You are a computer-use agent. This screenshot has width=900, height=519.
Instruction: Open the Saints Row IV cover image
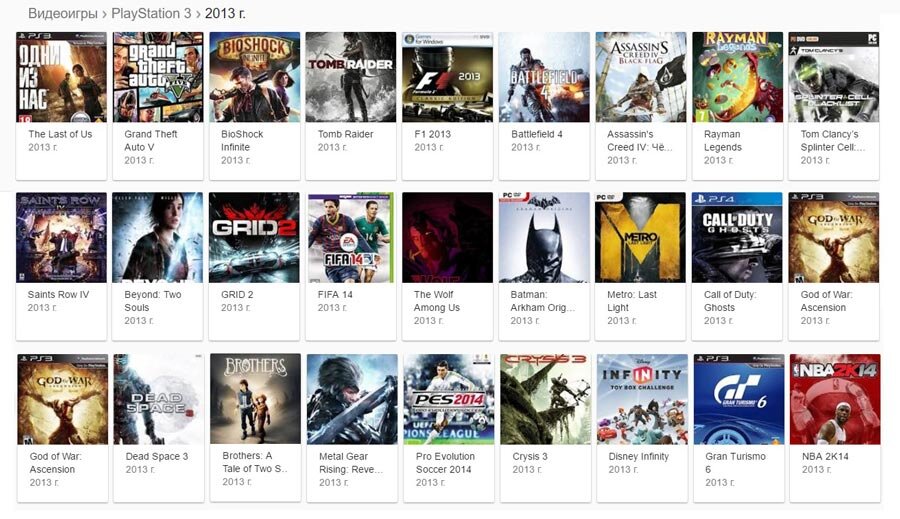[x=61, y=238]
